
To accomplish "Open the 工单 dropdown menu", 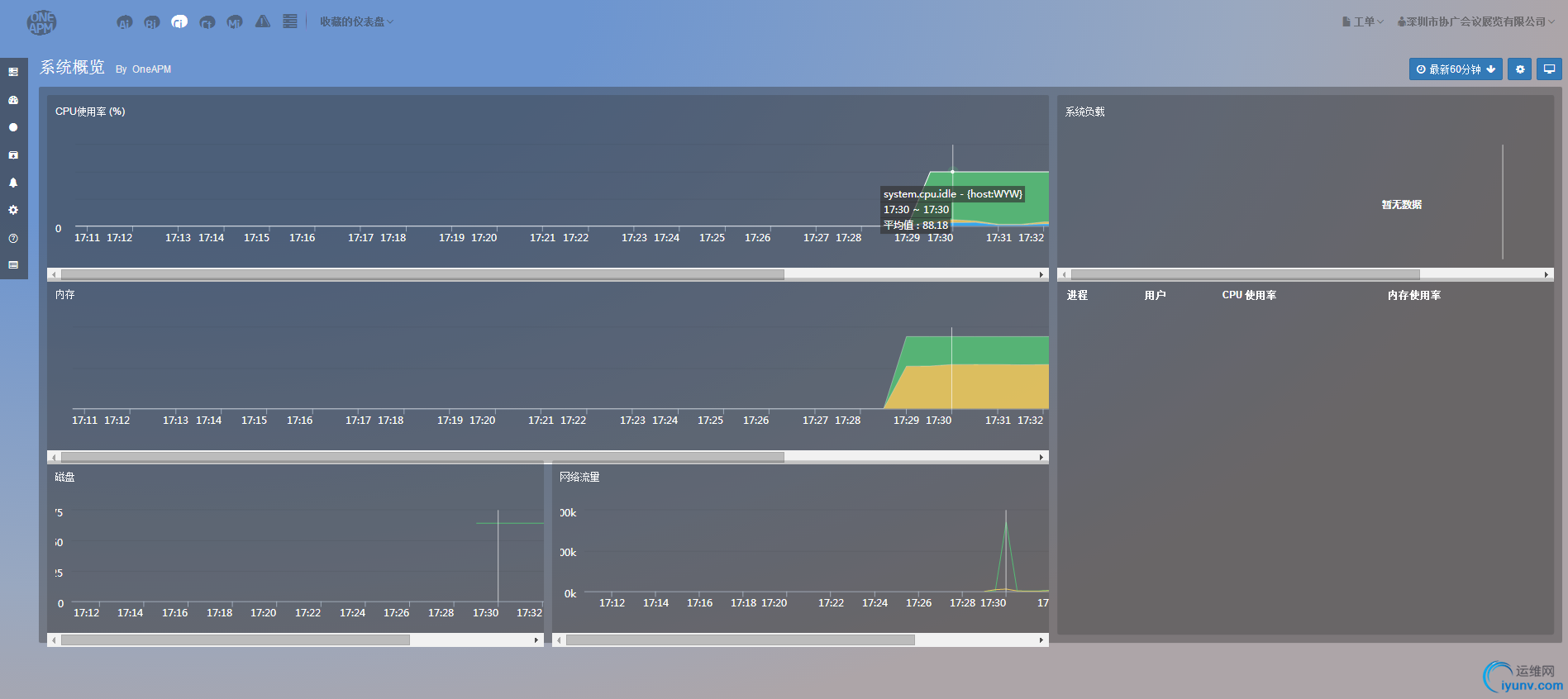I will 1362,21.
